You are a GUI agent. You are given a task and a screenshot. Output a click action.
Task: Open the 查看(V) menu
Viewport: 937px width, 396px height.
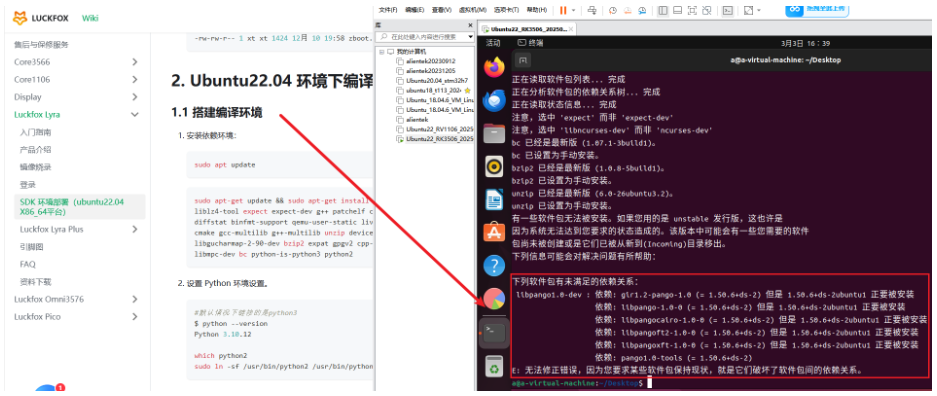[x=442, y=10]
